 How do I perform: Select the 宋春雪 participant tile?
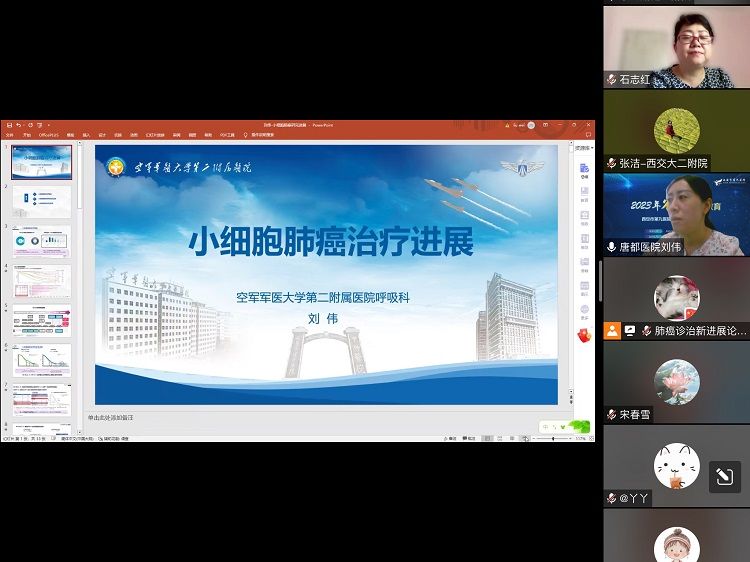[x=676, y=382]
